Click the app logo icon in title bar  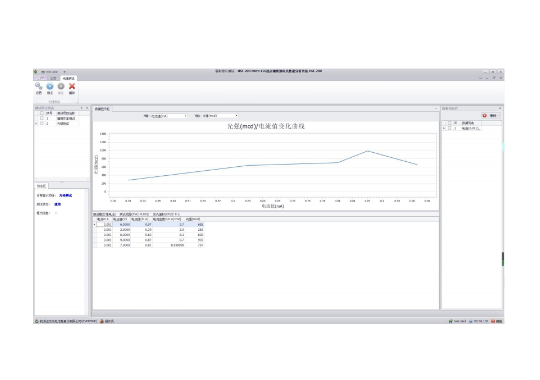coord(35,72)
